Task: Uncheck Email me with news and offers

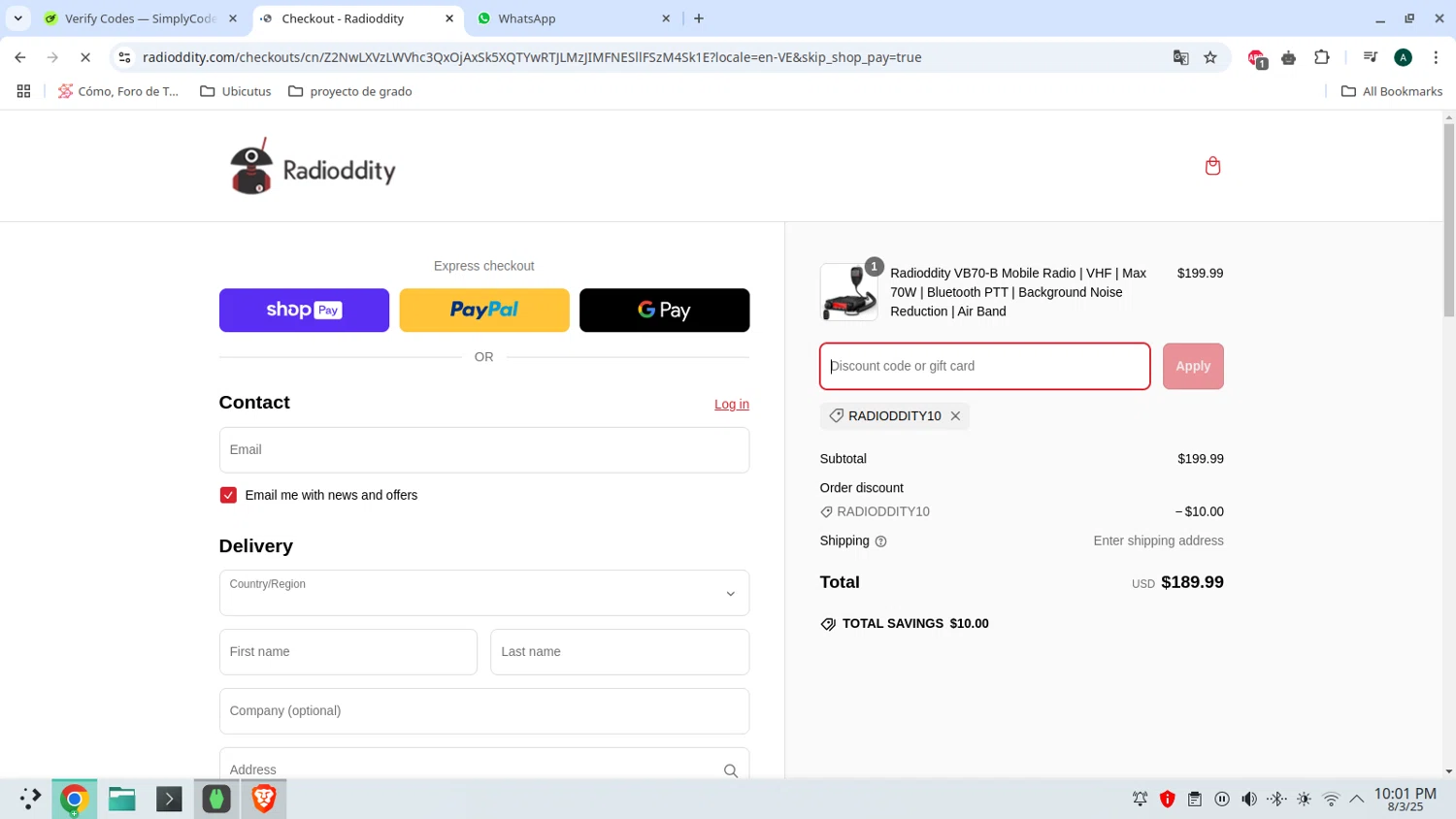Action: tap(228, 495)
